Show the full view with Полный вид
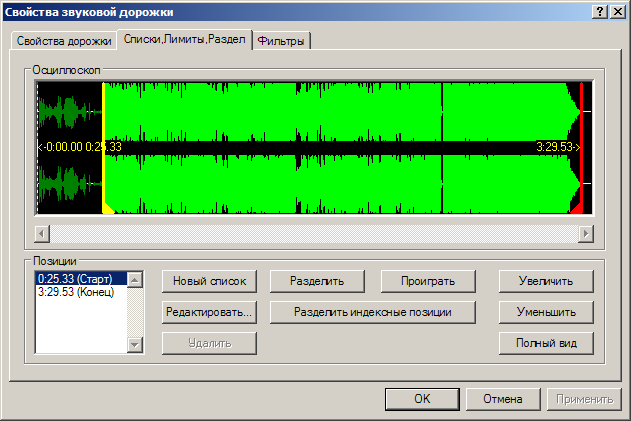The image size is (631, 421). click(x=546, y=343)
